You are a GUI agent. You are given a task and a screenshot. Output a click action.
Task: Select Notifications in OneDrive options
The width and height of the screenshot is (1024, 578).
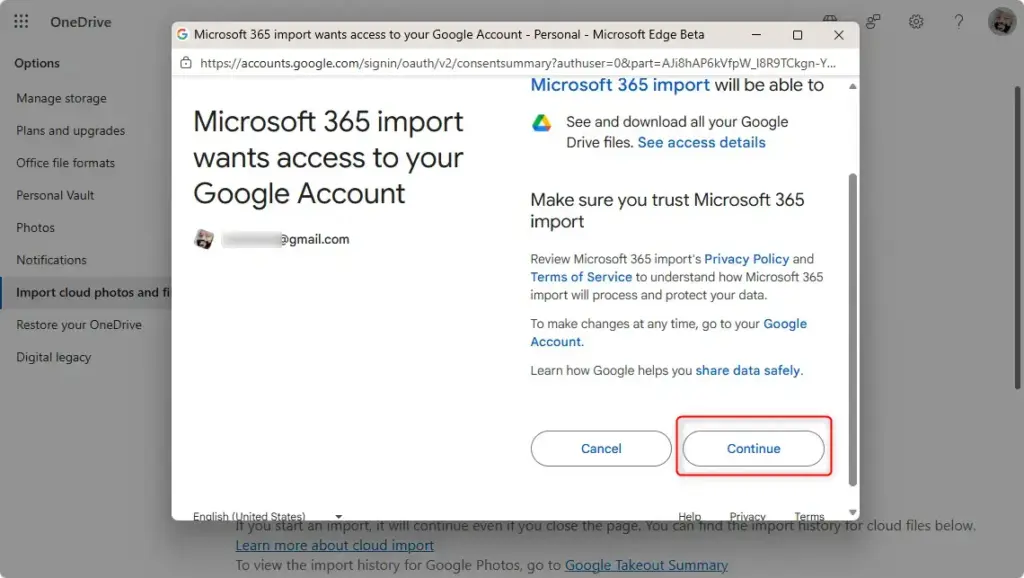pyautogui.click(x=51, y=260)
